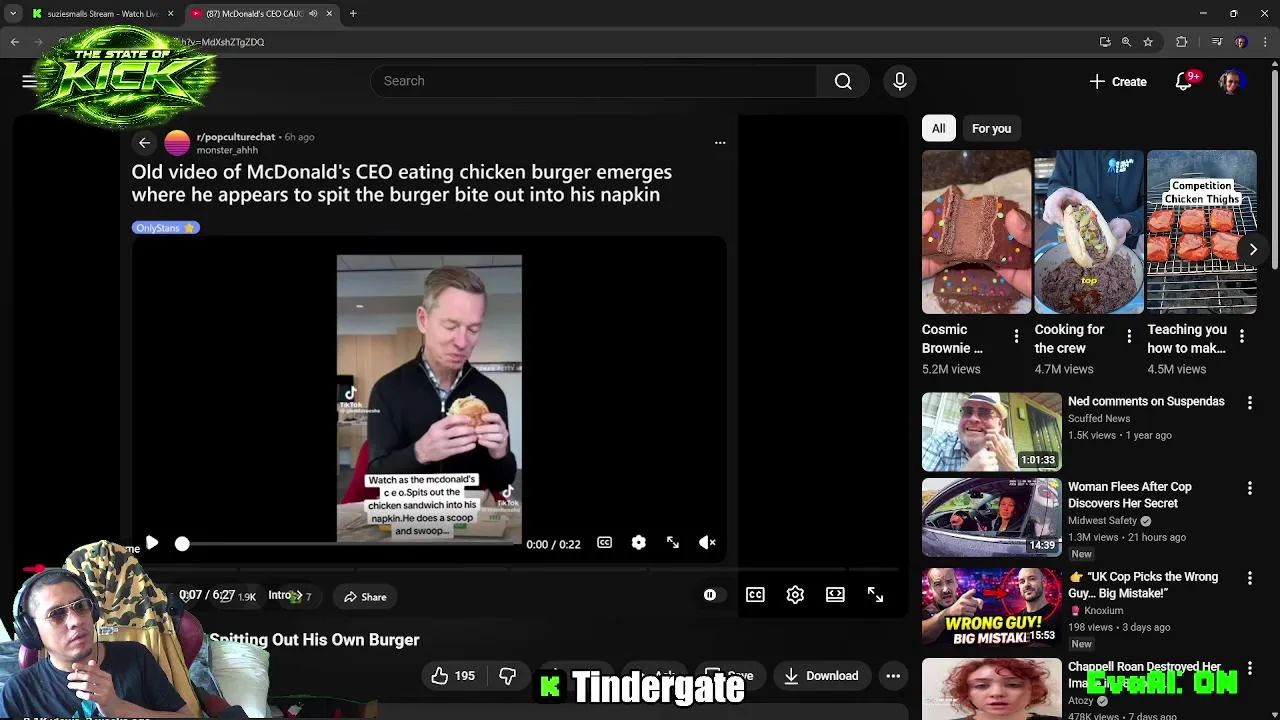
Task: Open options for Chappell Roan video
Action: [x=1249, y=667]
